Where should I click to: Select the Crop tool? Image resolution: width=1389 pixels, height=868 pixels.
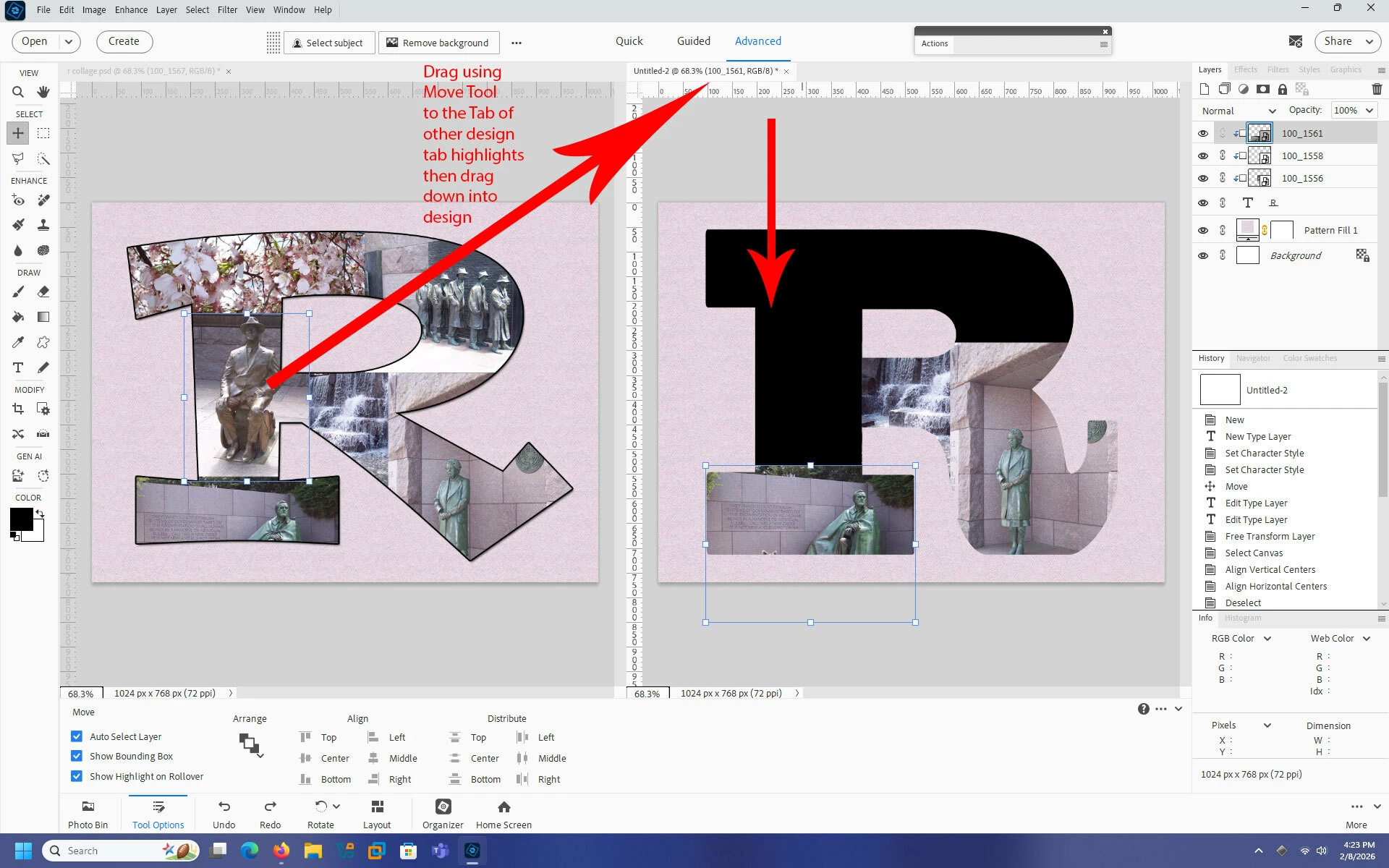(x=18, y=409)
